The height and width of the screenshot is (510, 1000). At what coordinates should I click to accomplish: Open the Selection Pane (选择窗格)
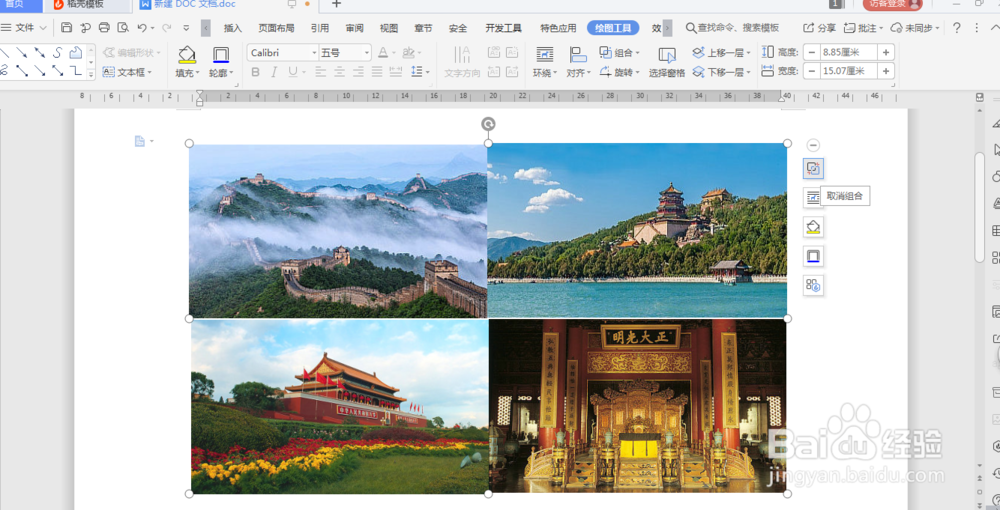(x=666, y=62)
